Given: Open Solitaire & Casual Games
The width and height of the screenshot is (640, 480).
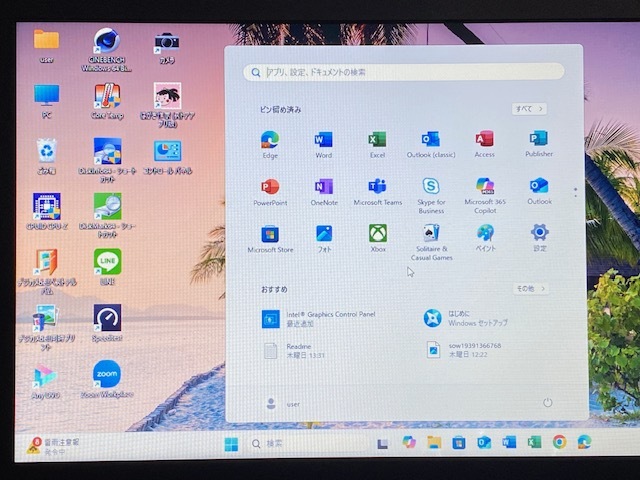Looking at the screenshot, I should pos(431,242).
